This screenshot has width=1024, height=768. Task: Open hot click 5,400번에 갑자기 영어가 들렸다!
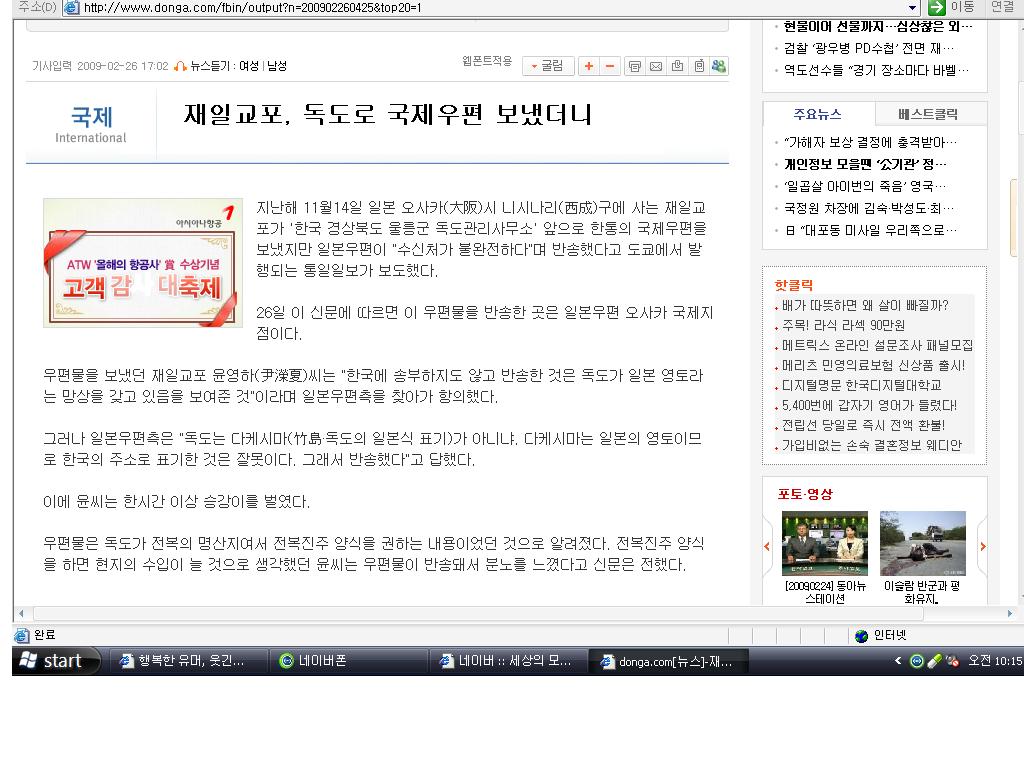869,406
